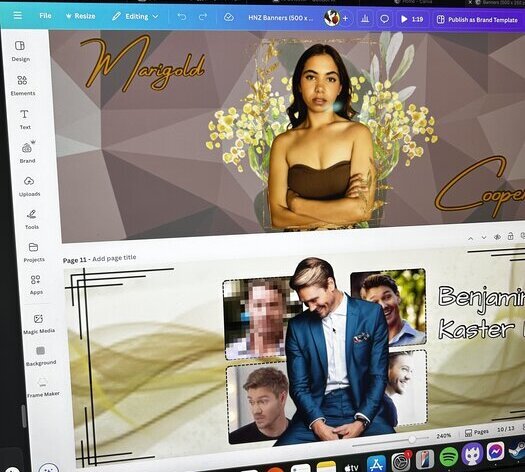Select the 'Kaster' outlined text

pos(476,329)
